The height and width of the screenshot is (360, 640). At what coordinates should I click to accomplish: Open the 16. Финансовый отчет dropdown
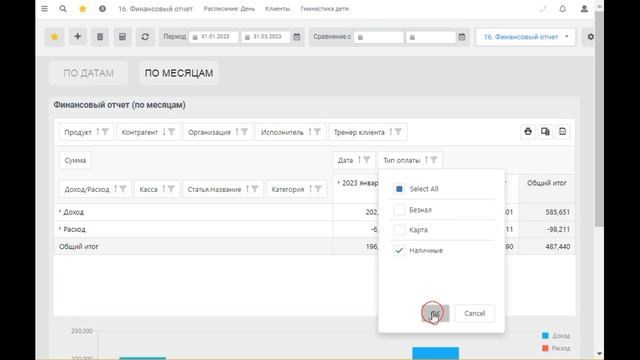[526, 37]
